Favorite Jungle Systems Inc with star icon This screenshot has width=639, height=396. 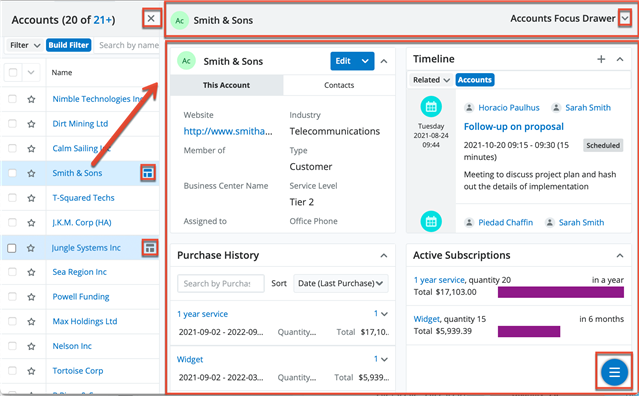[31, 248]
